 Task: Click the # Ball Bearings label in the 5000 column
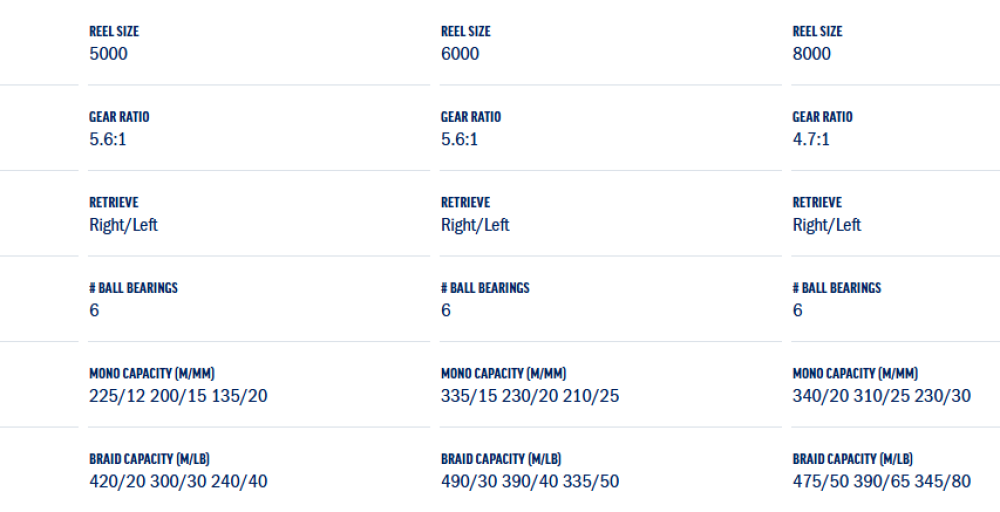tap(133, 288)
